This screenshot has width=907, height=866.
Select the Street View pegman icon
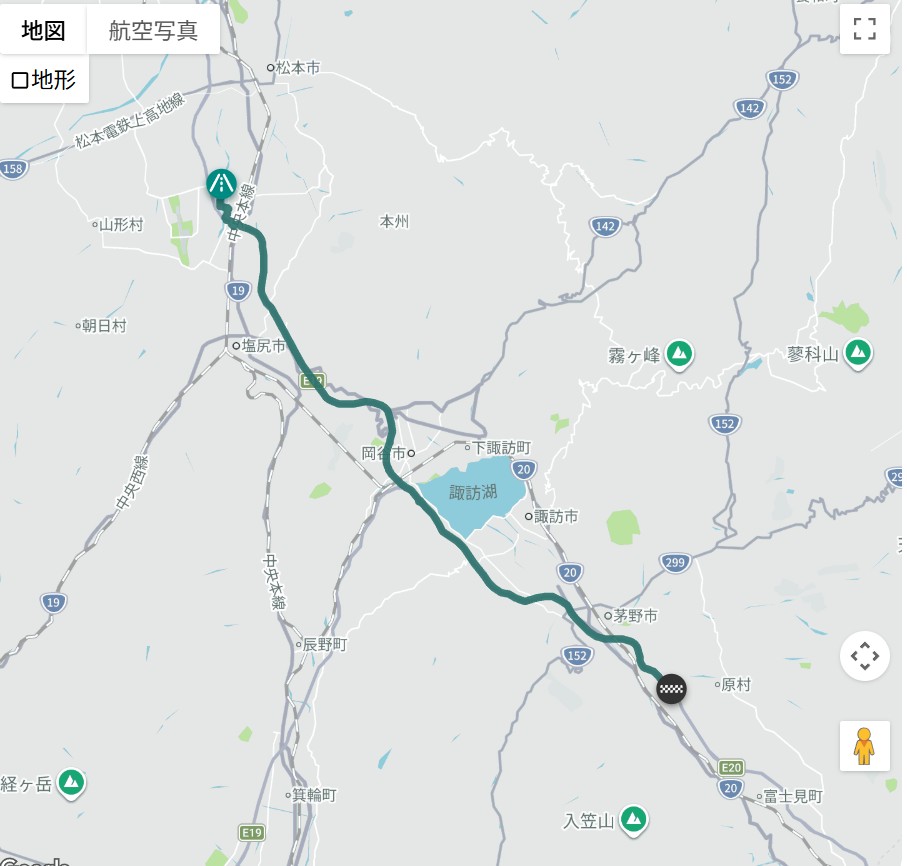point(864,746)
